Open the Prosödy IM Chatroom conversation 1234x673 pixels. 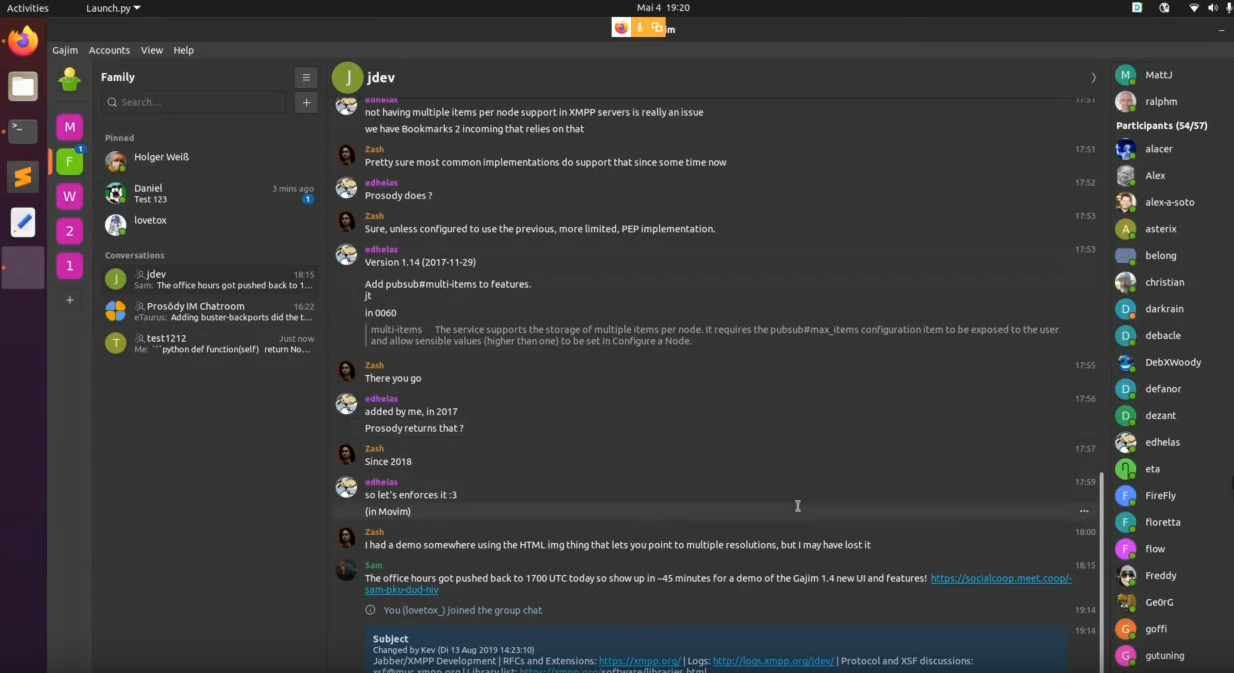coord(209,311)
